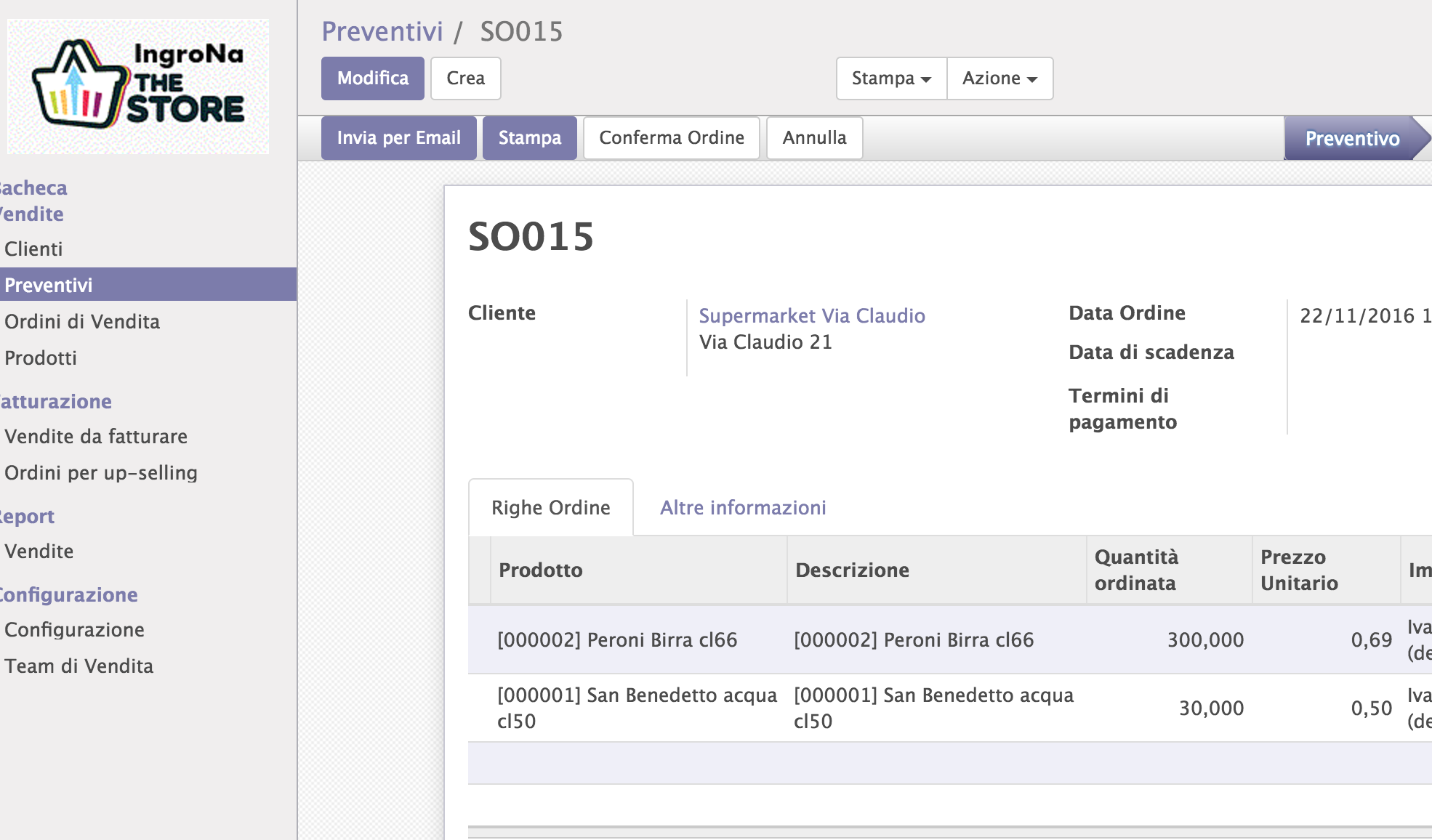Open Team di Vendita configuration
The width and height of the screenshot is (1432, 840).
[79, 666]
